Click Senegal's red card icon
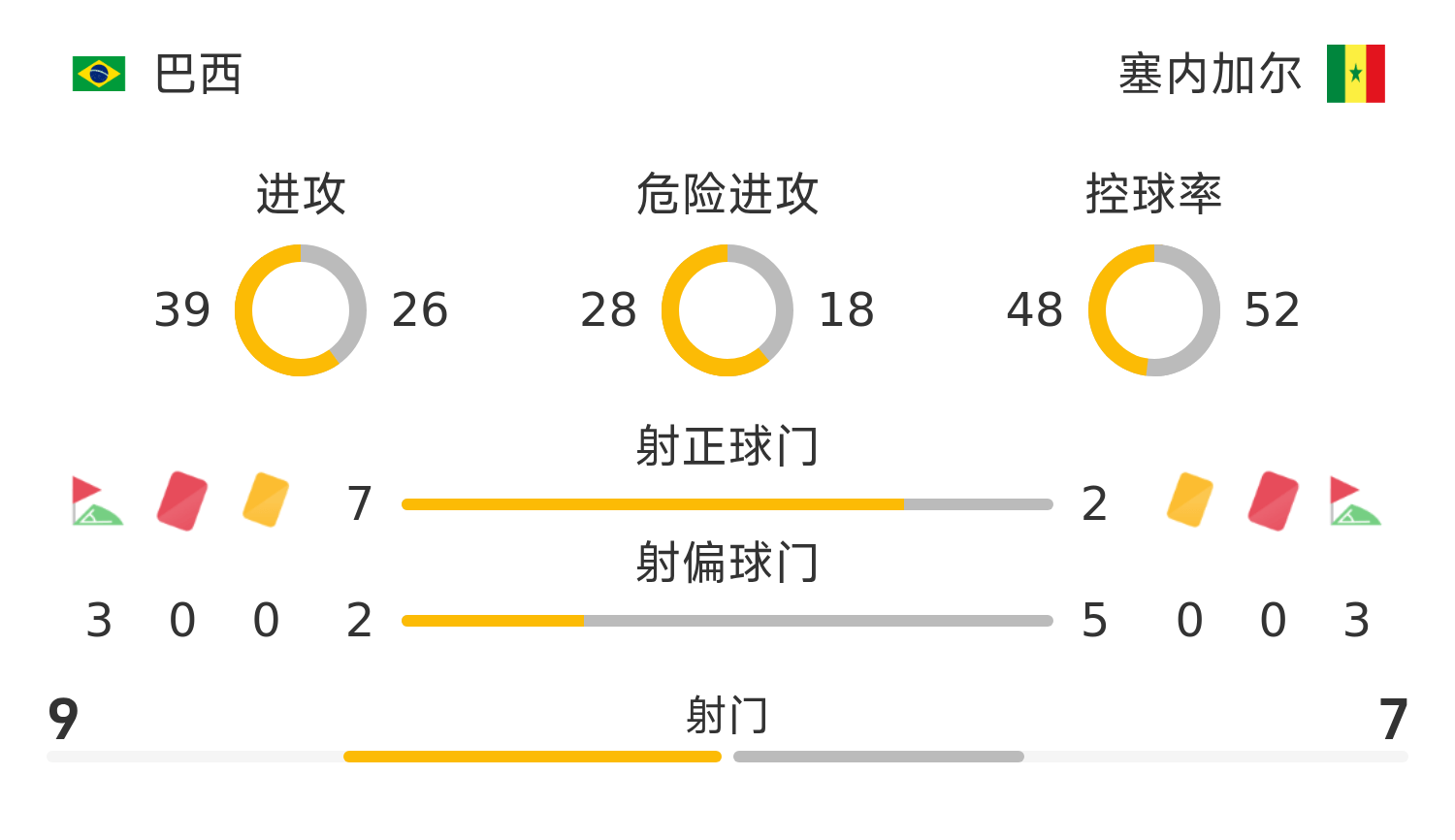This screenshot has width=1455, height=840. [1274, 501]
